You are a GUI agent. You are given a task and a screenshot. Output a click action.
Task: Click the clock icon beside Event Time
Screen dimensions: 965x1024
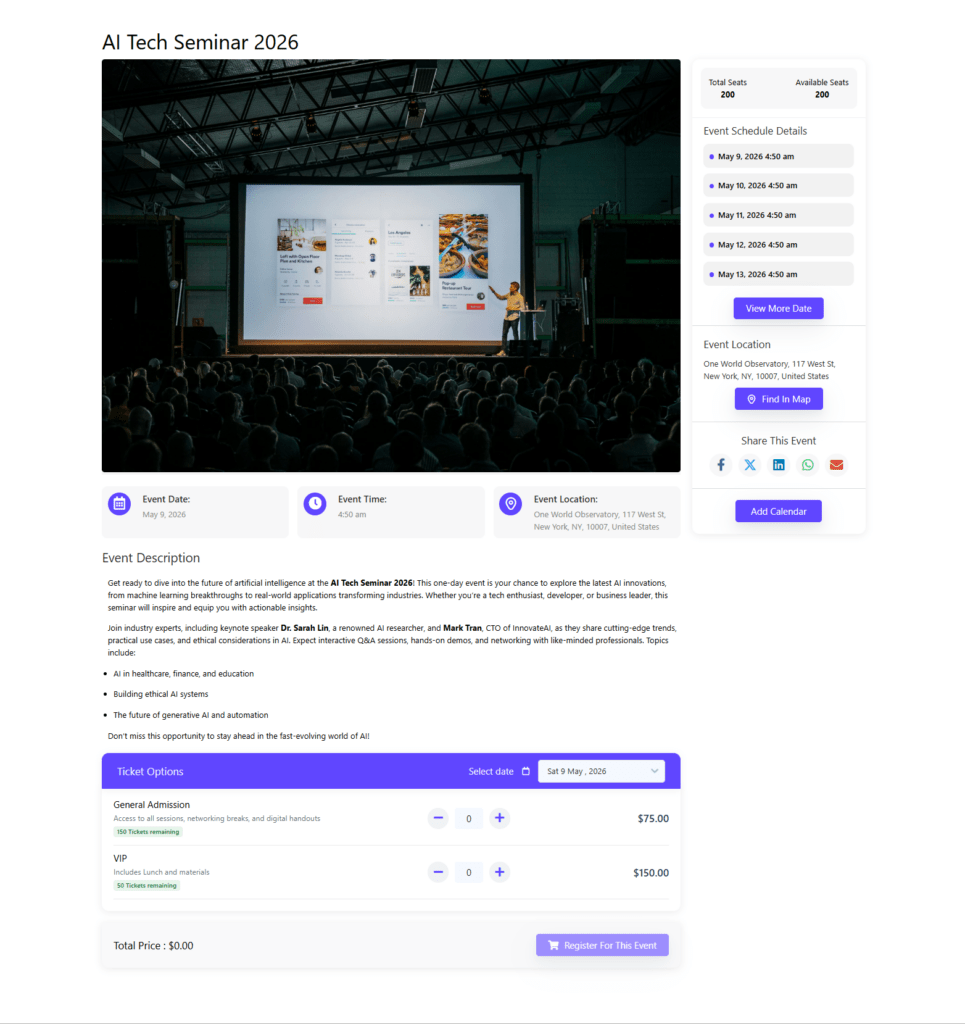pyautogui.click(x=315, y=504)
